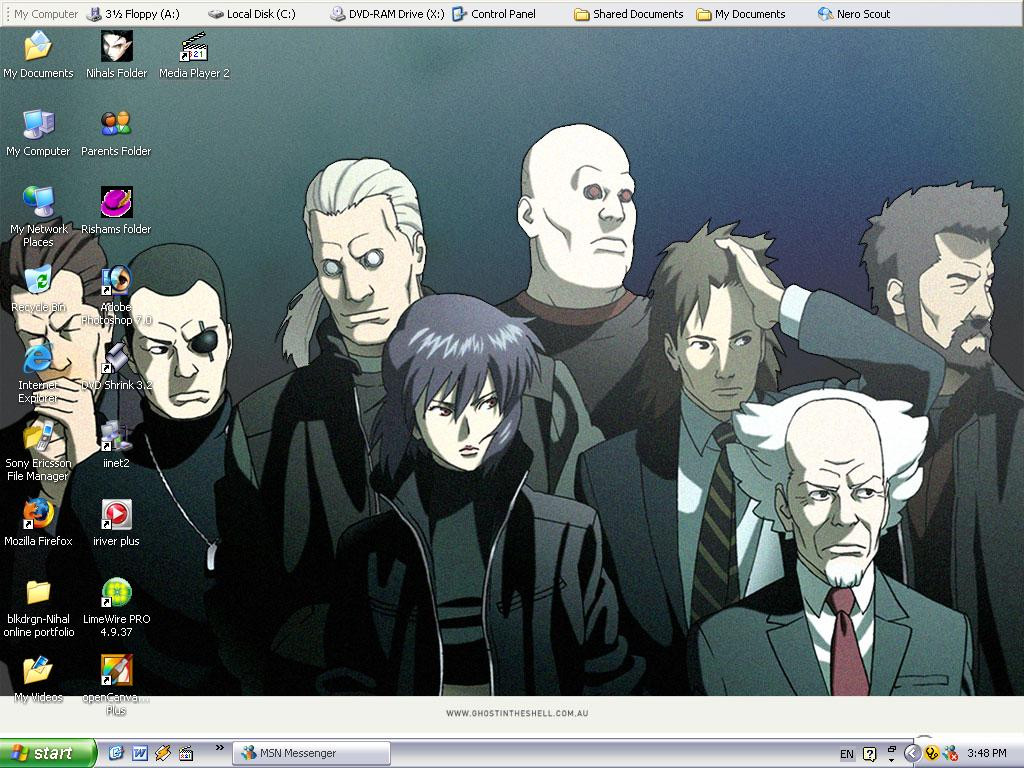Open Nero Scout from the top toolbar
The height and width of the screenshot is (768, 1024).
854,14
